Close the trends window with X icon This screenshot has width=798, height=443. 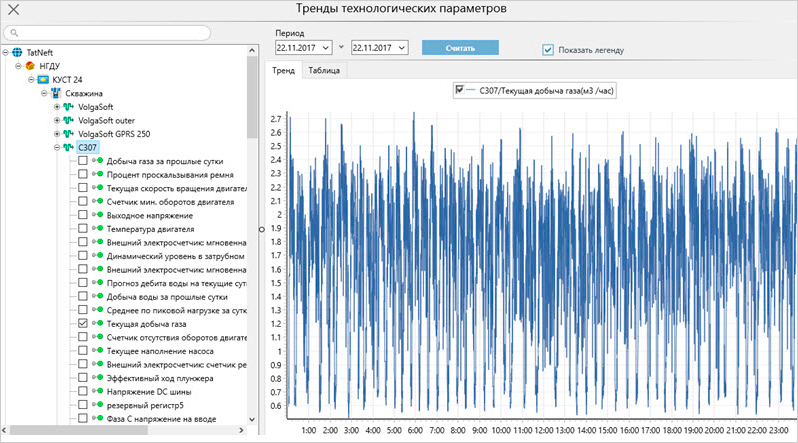14,10
